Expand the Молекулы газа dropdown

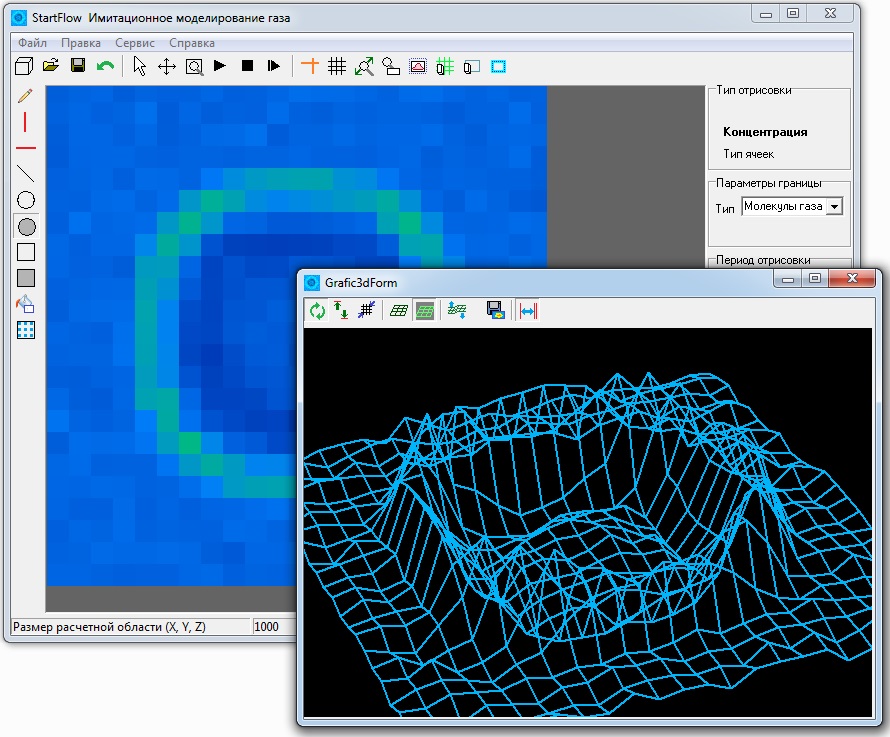pos(834,207)
